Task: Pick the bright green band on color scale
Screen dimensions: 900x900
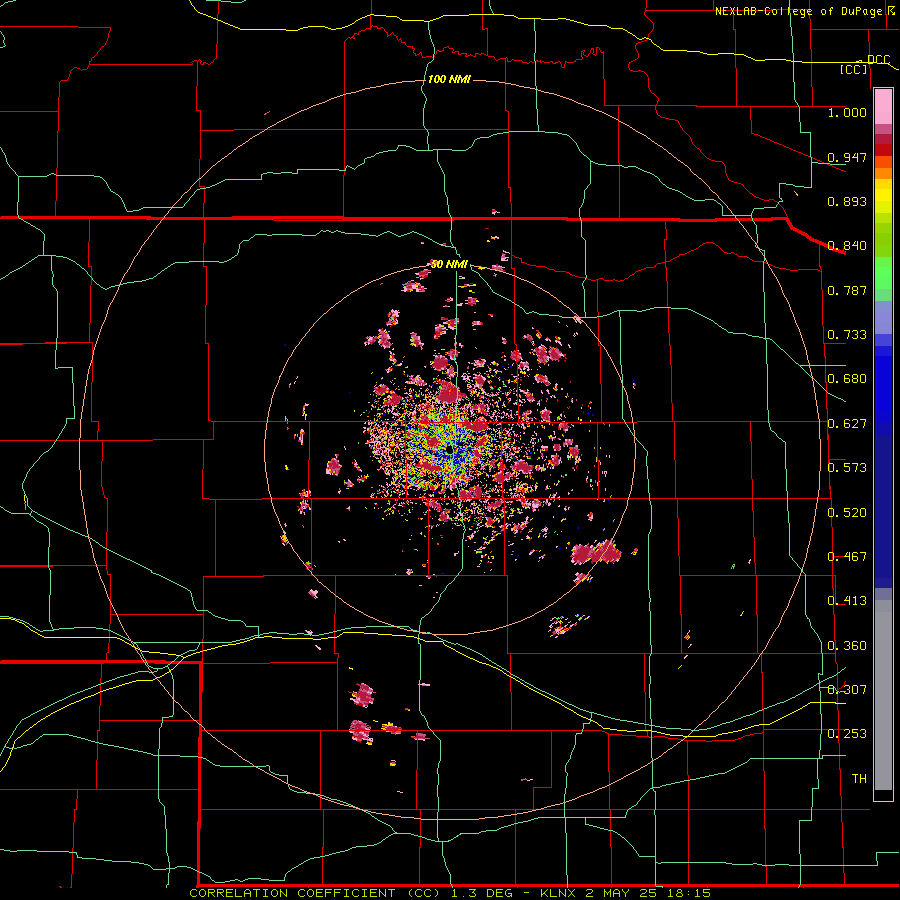Action: point(883,273)
